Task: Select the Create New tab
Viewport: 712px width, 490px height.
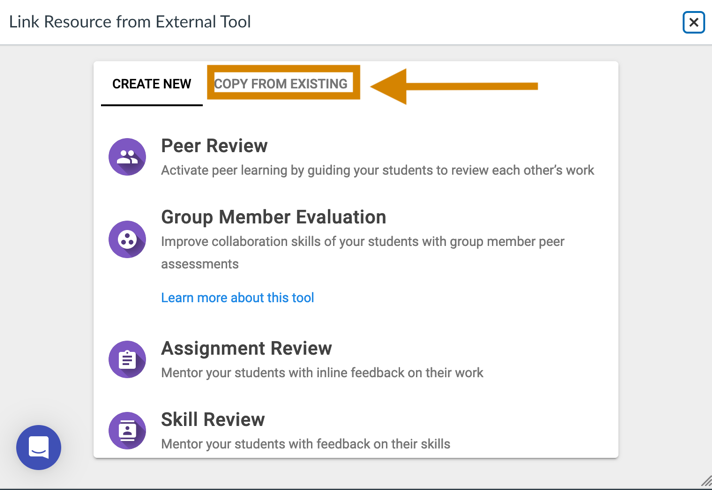Action: (x=152, y=84)
